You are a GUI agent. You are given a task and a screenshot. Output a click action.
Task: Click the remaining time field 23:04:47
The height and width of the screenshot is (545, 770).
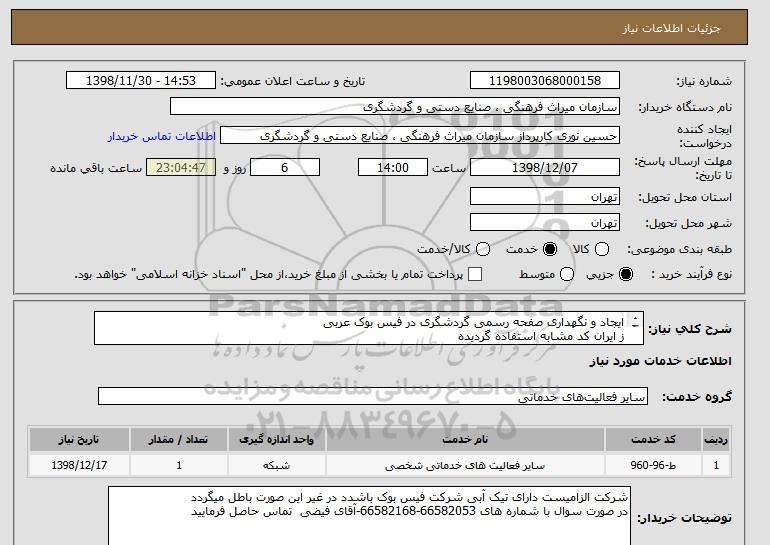(x=181, y=167)
